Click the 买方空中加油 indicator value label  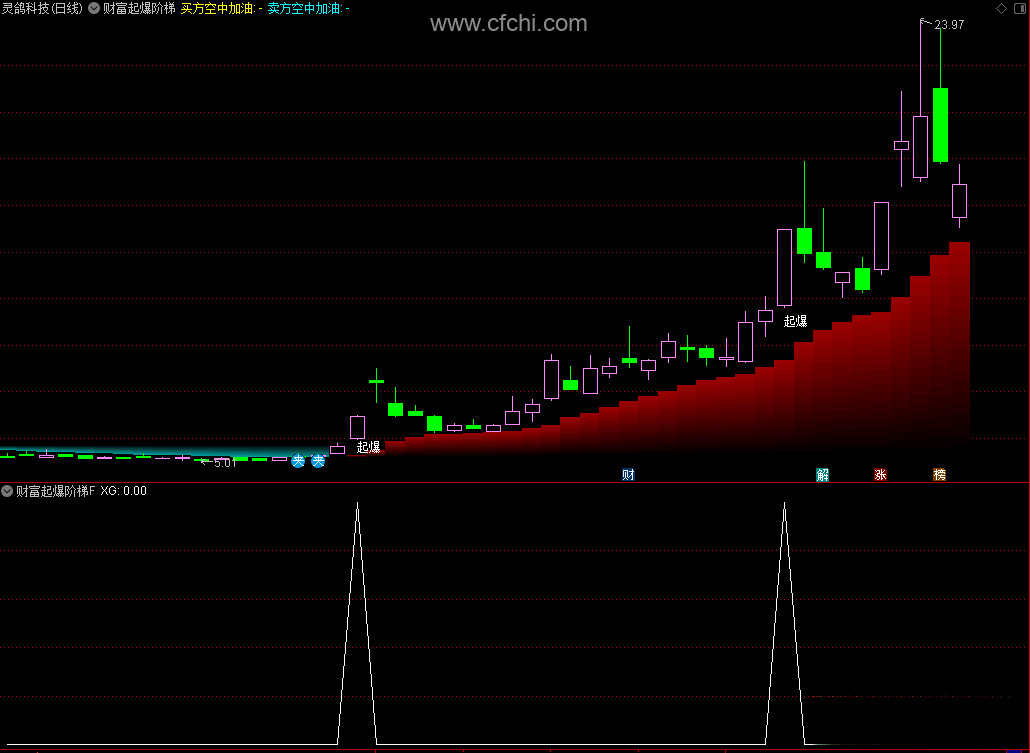tap(221, 8)
